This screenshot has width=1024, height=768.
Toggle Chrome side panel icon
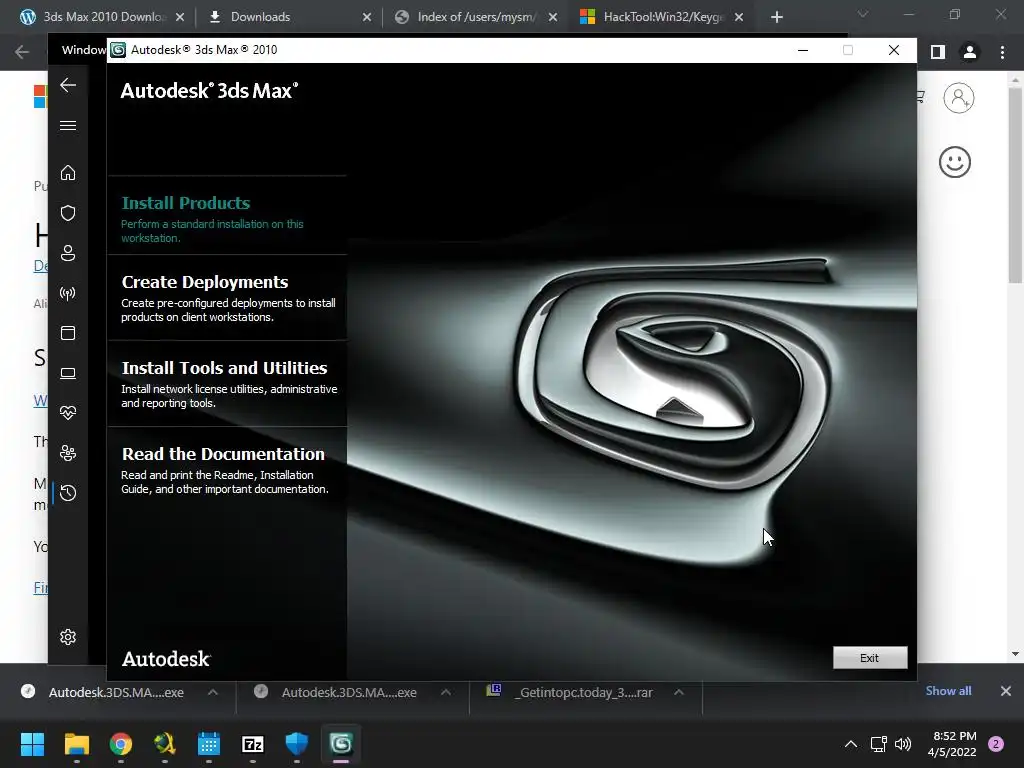tap(938, 52)
